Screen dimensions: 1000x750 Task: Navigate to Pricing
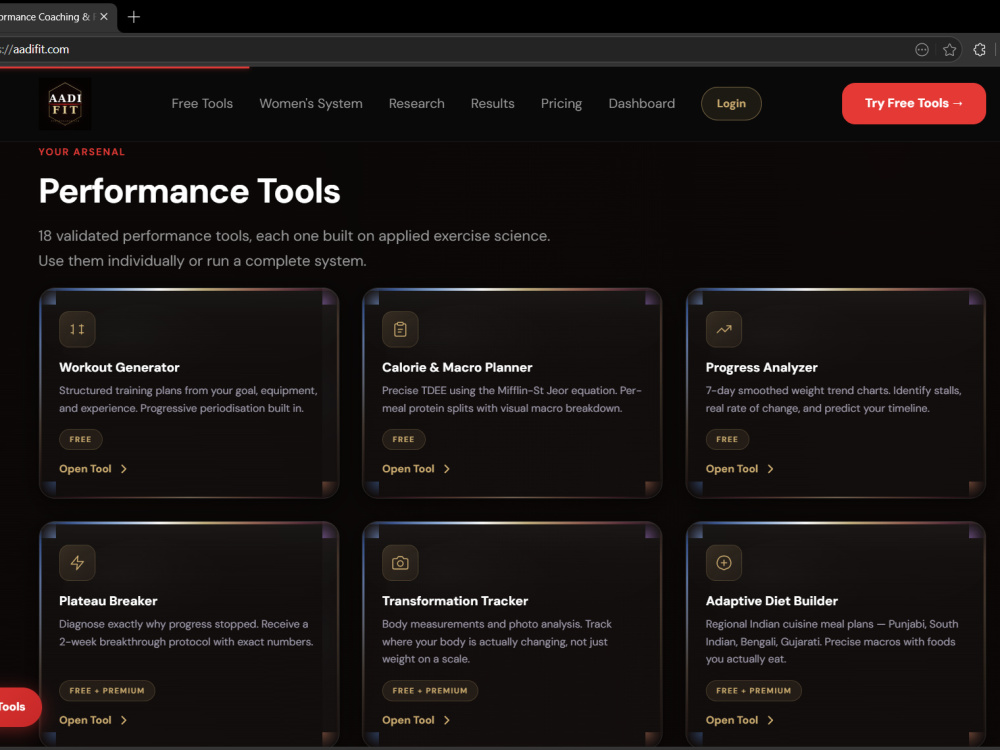tap(561, 103)
